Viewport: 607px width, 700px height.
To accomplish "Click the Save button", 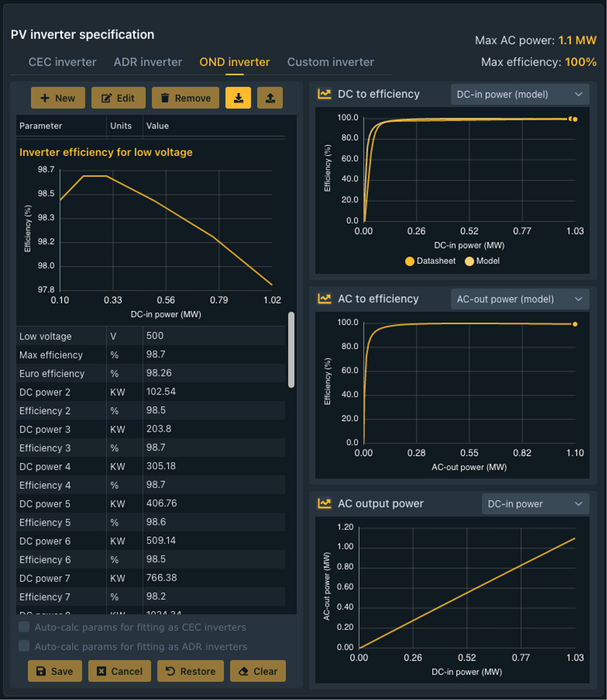I will click(x=53, y=671).
